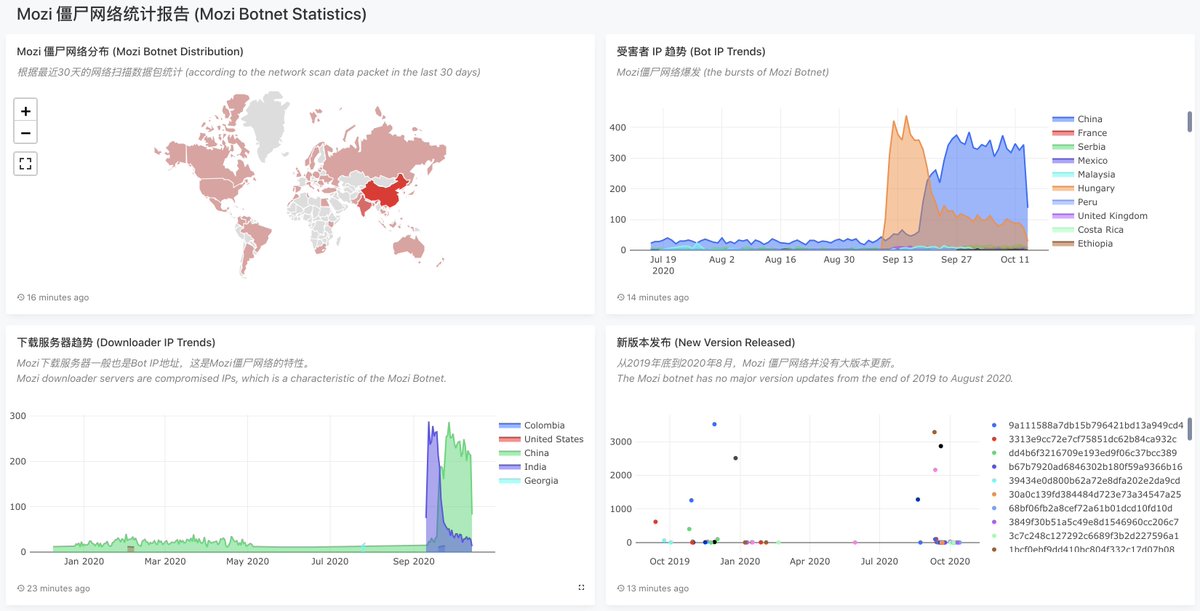Click the 'Jul 2020' label in version chart

[881, 561]
